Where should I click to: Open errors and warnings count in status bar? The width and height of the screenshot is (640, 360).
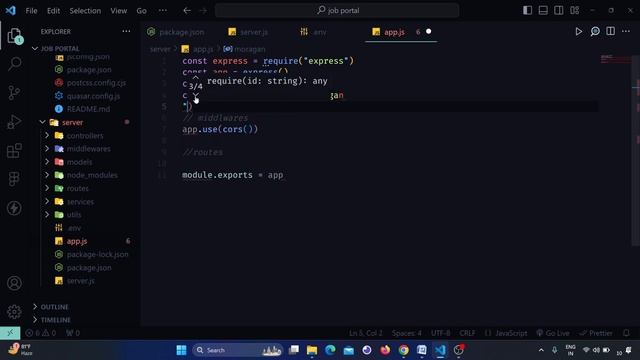[41, 333]
